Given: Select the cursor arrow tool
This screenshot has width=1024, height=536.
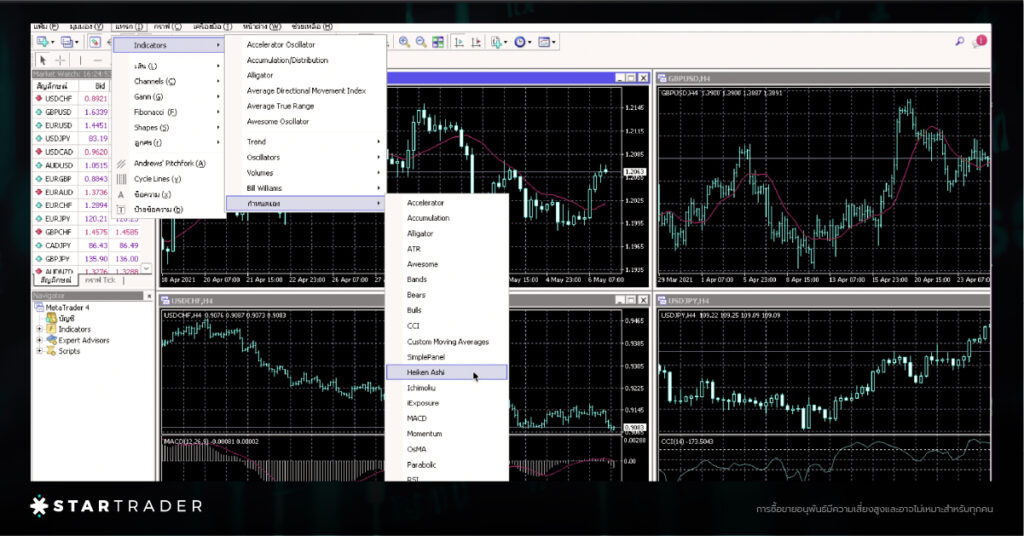Looking at the screenshot, I should click(42, 60).
